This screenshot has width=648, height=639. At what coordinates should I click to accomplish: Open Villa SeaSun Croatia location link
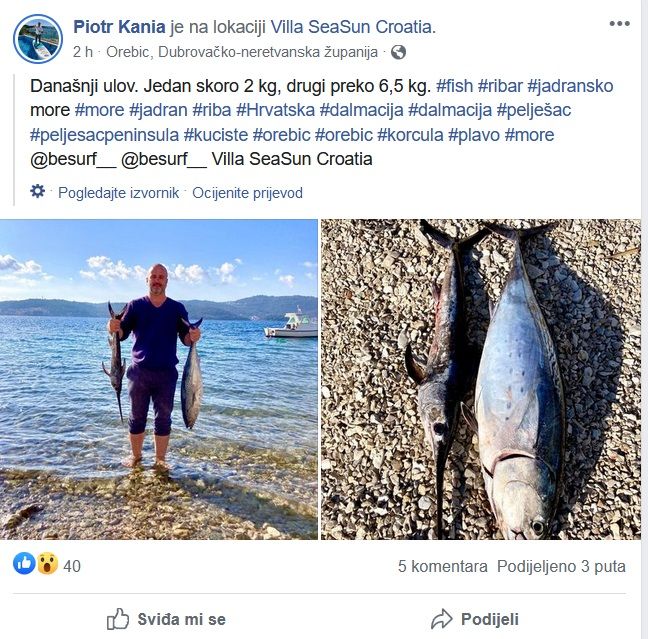point(353,27)
